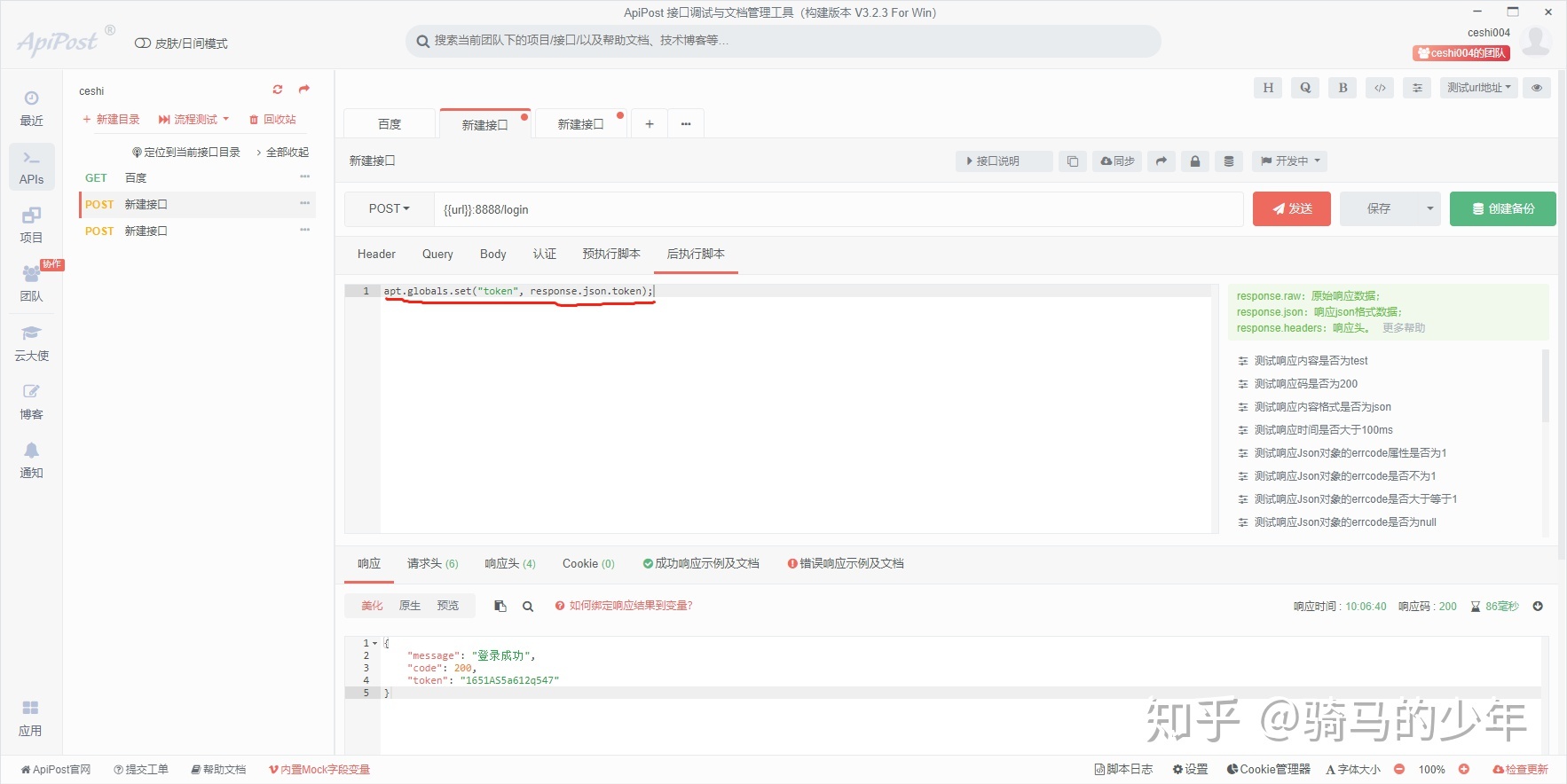Share the ceshi project with the arrow icon
This screenshot has height=784, width=1567.
click(x=304, y=90)
